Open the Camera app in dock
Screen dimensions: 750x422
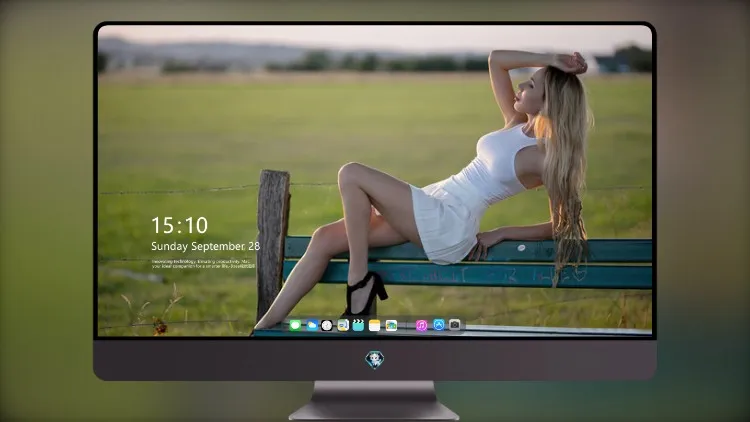pos(455,325)
